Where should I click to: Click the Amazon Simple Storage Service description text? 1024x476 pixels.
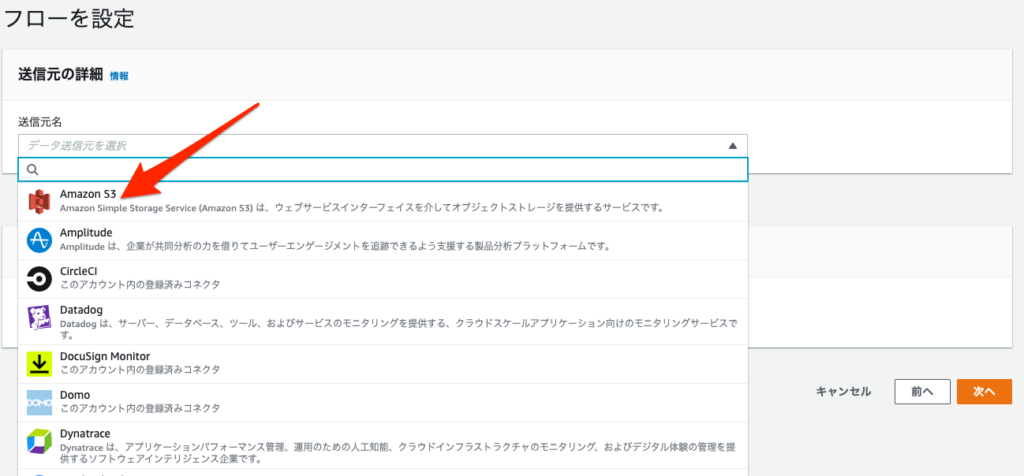(x=362, y=208)
